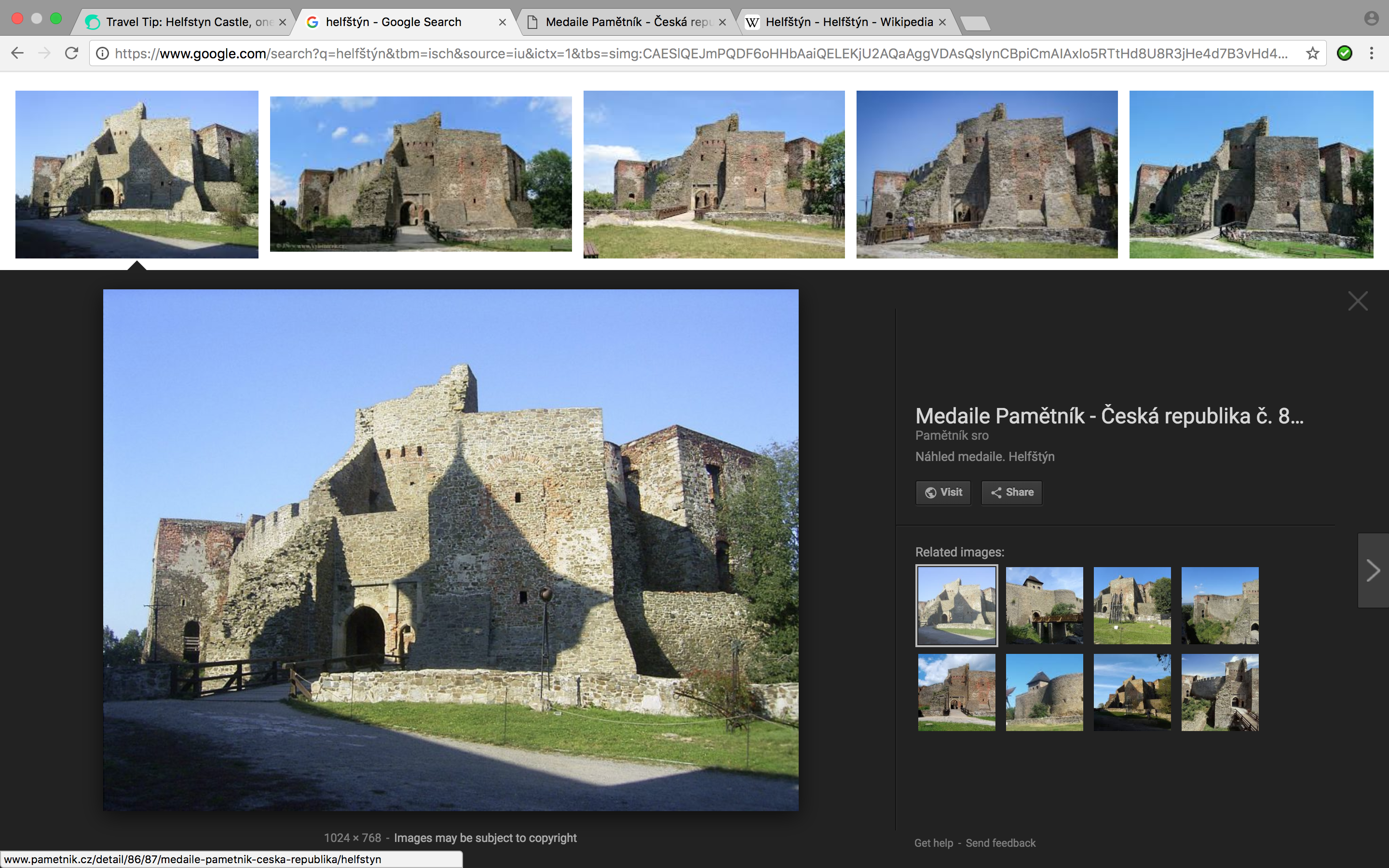1389x868 pixels.
Task: Click the Get help link
Action: 933,843
